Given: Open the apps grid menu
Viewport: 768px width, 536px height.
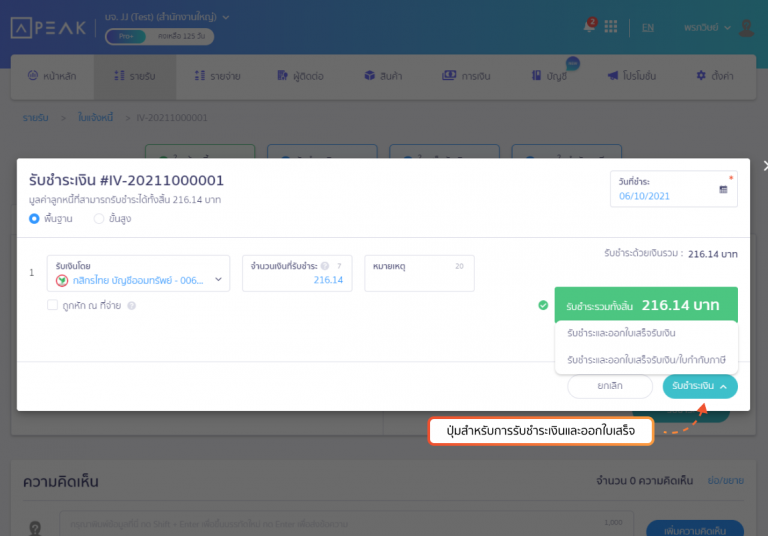Looking at the screenshot, I should click(611, 27).
